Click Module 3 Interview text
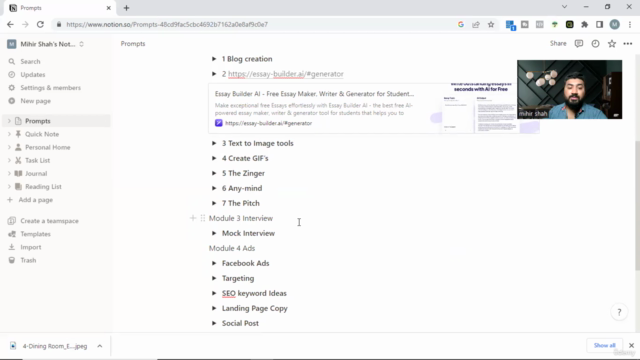Viewport: 640px width, 360px height. click(x=241, y=218)
